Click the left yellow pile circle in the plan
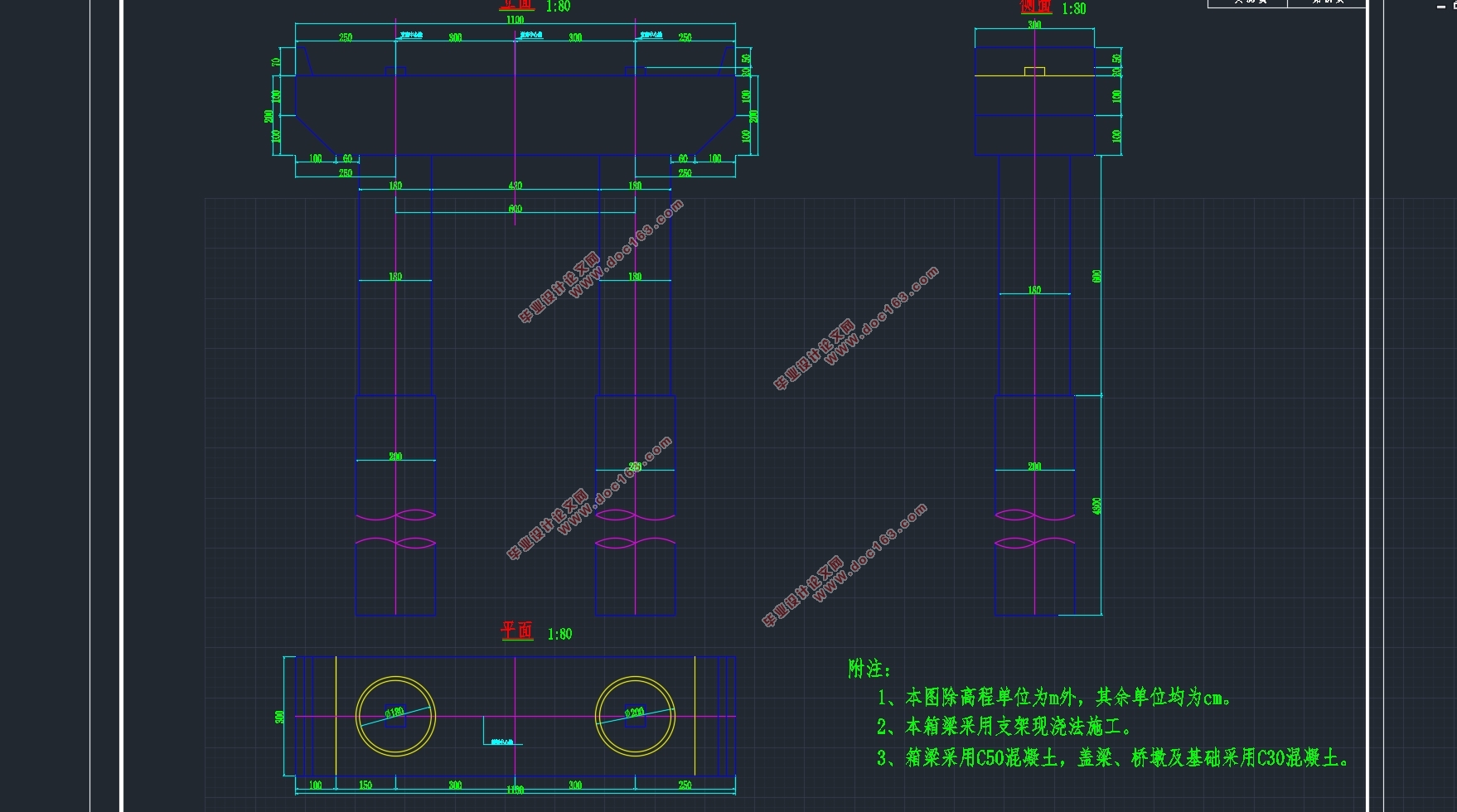Viewport: 1457px width, 812px height. click(x=395, y=716)
